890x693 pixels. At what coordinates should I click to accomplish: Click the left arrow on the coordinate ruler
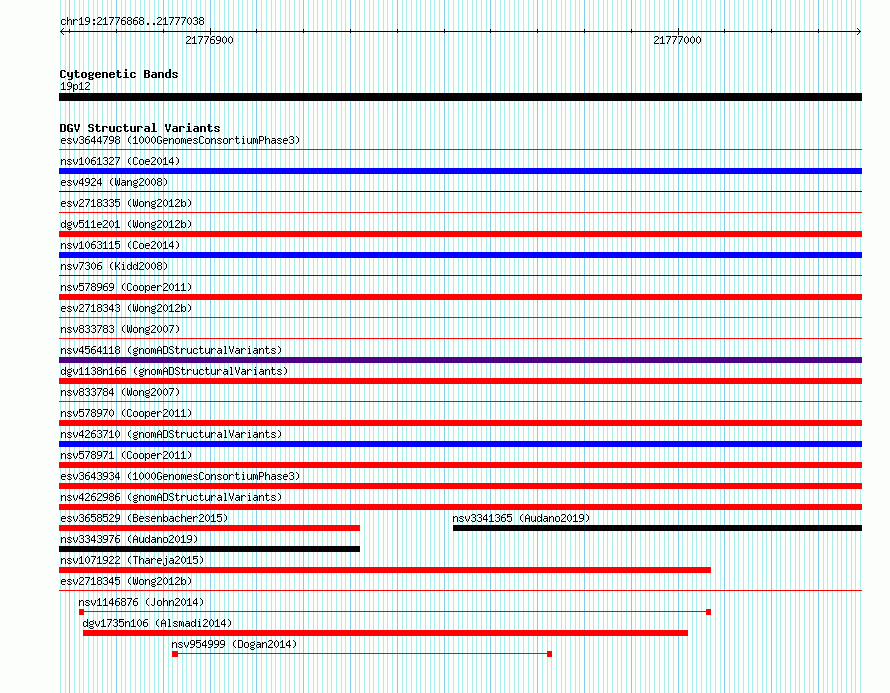pos(62,32)
